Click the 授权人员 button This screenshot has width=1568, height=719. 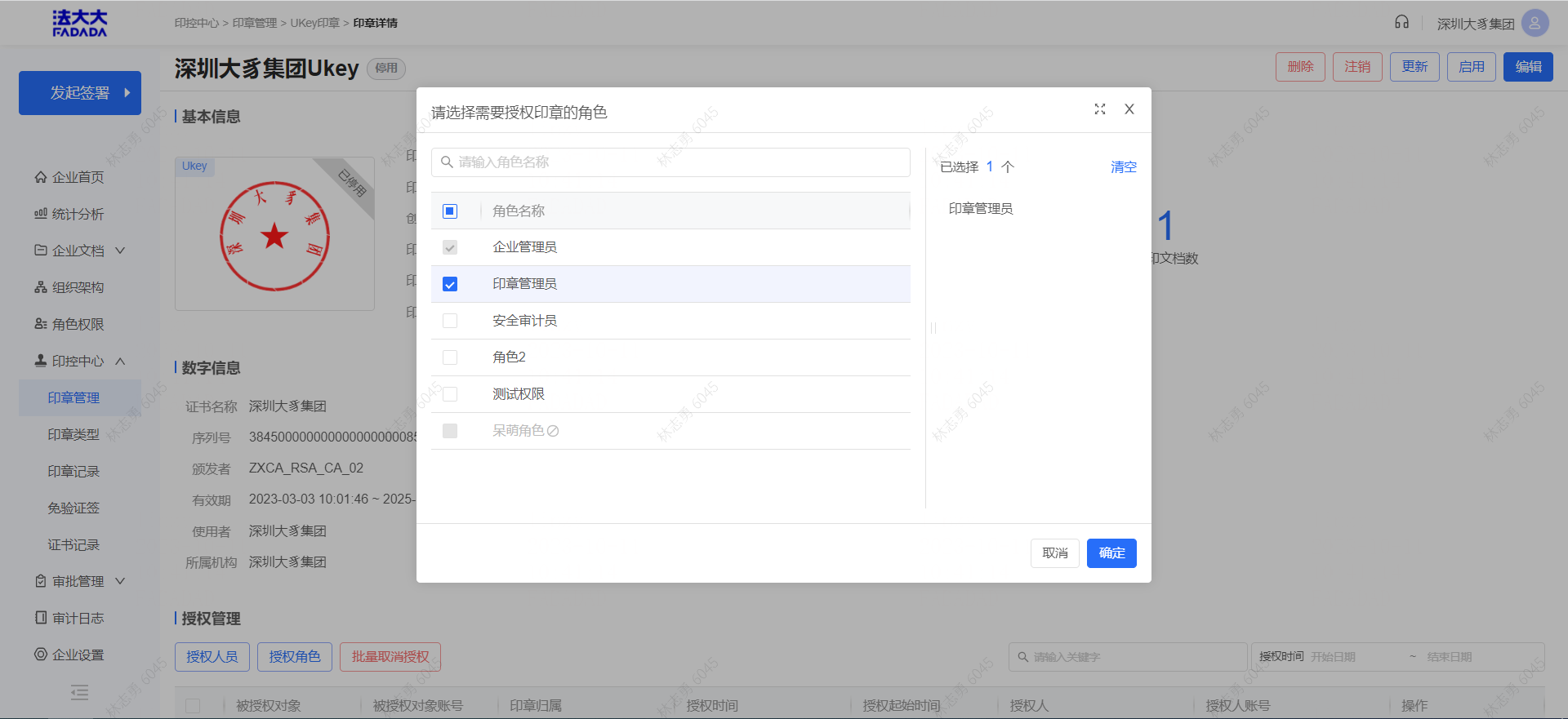[x=212, y=657]
